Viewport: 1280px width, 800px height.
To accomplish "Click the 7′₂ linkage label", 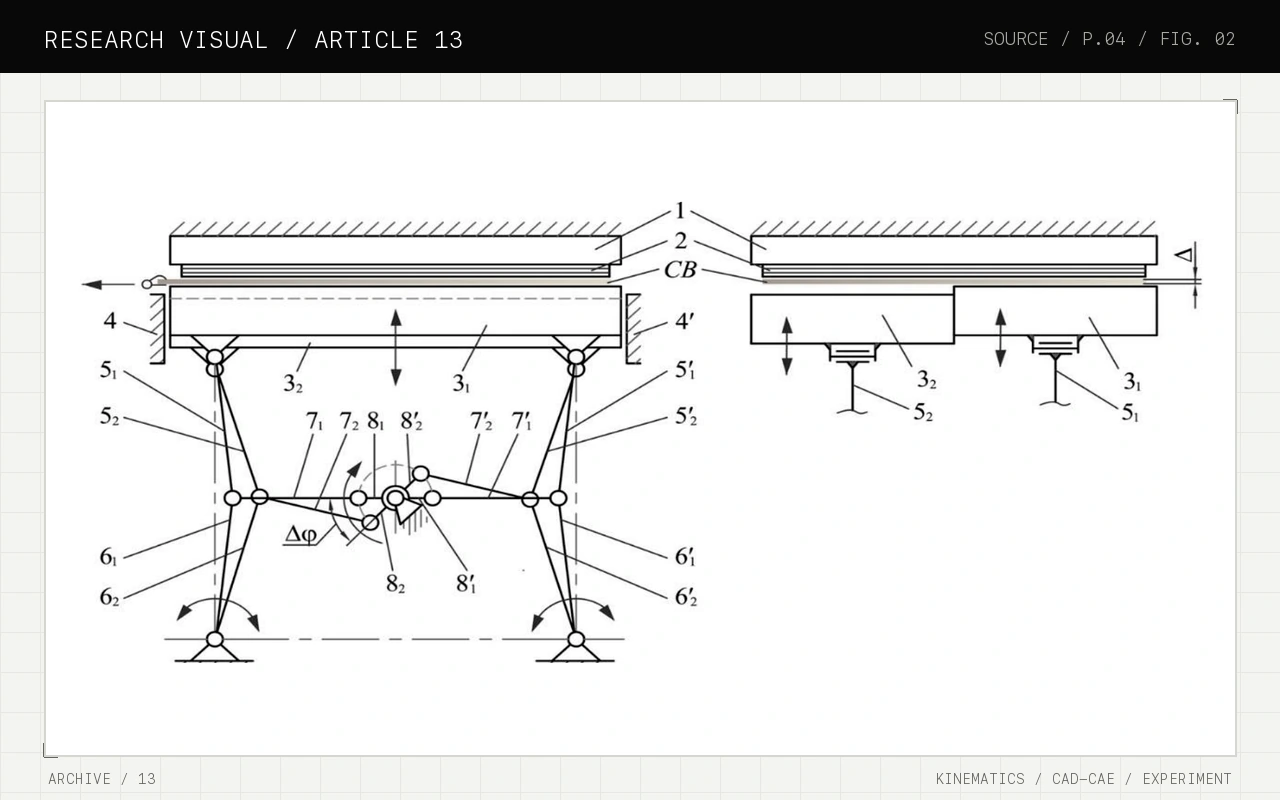I will 482,422.
